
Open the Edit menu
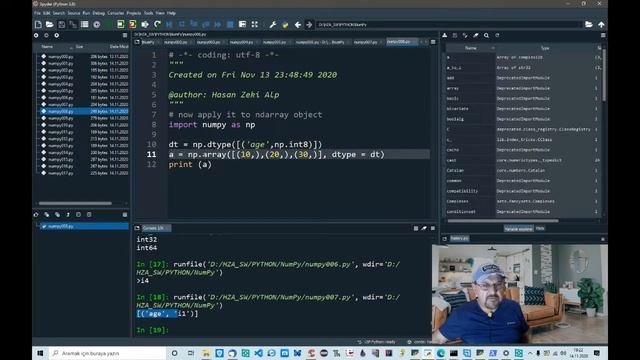point(47,13)
